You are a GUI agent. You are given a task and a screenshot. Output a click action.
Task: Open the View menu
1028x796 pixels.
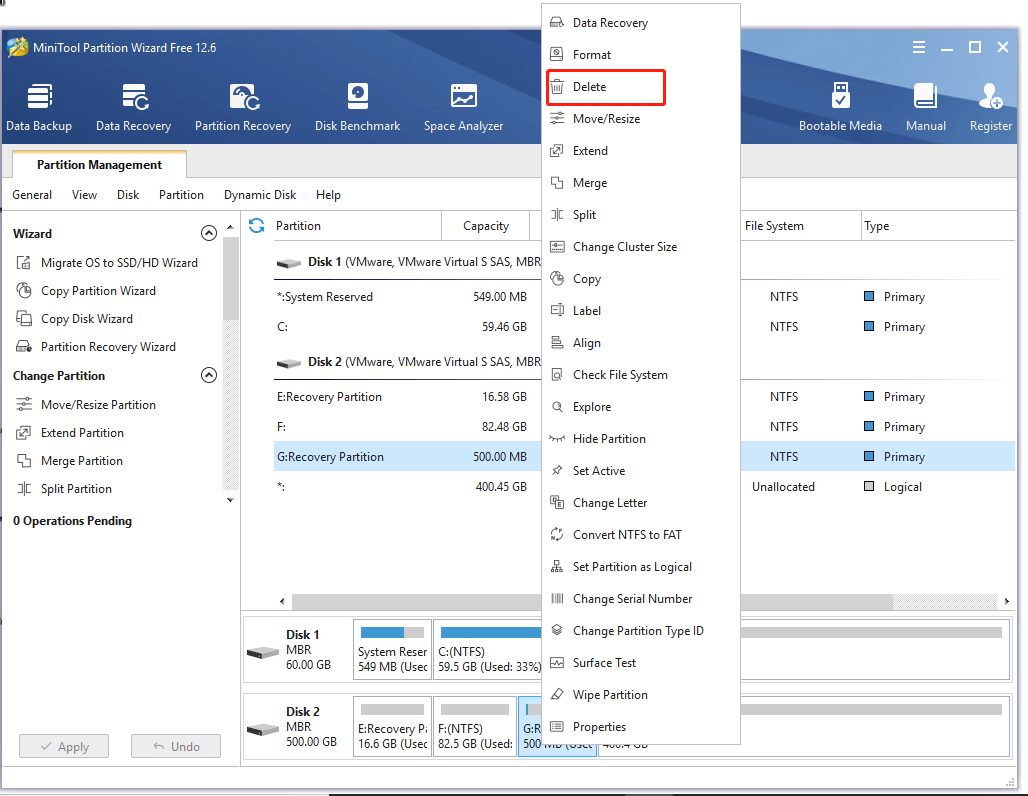coord(85,195)
